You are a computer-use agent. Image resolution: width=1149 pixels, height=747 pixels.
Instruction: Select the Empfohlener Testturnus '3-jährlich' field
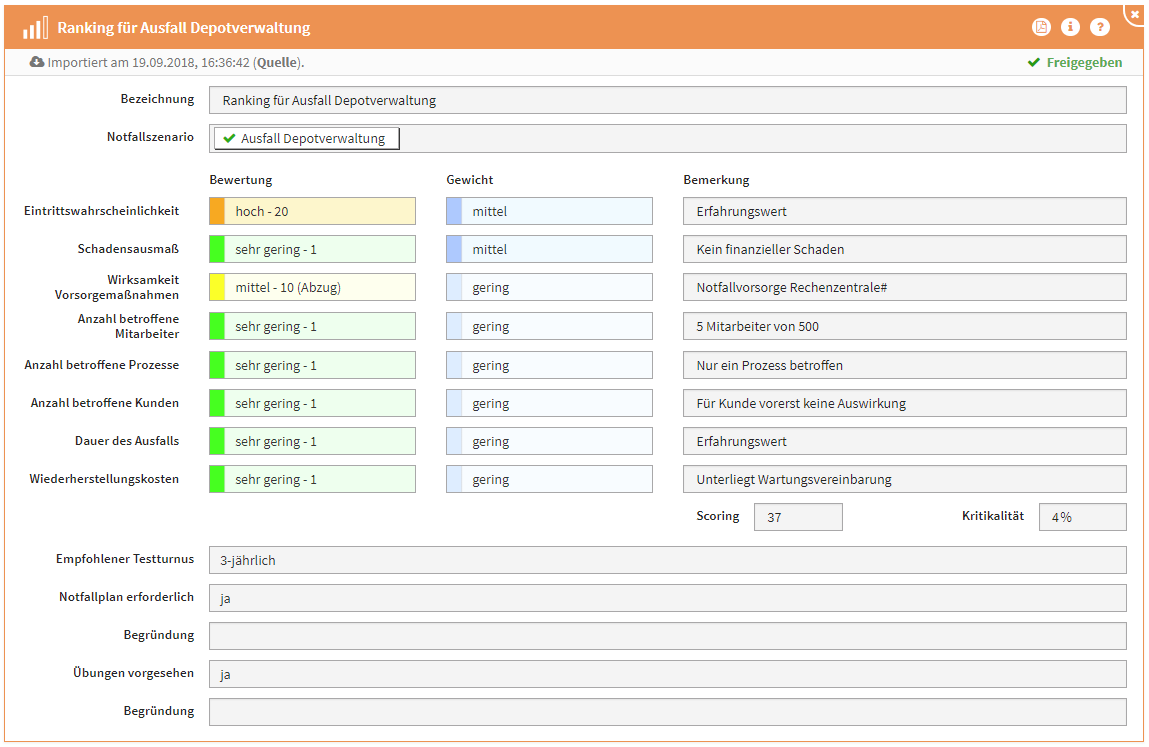point(667,560)
